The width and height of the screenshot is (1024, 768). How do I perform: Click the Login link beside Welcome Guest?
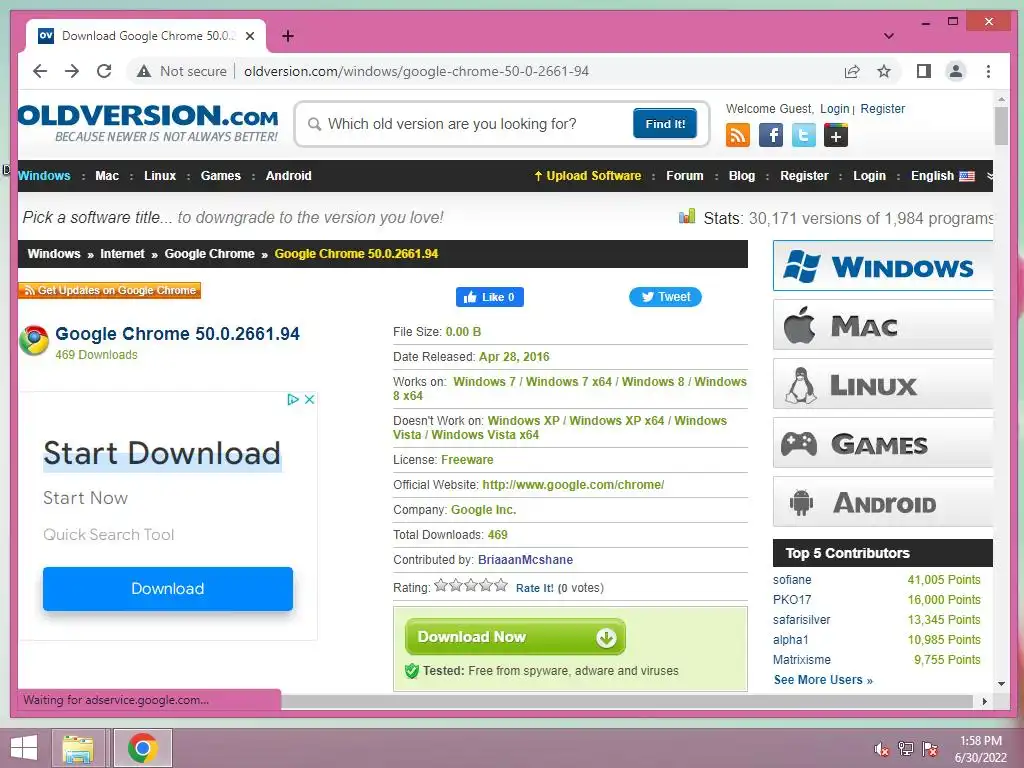[x=835, y=108]
